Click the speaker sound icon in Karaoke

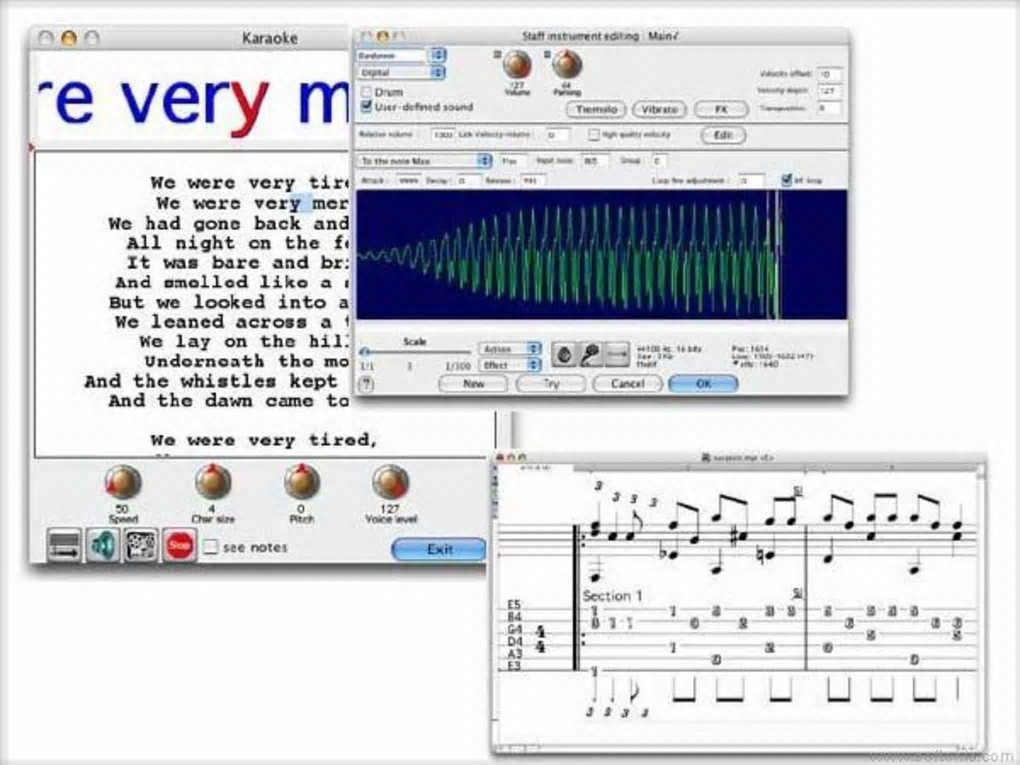[103, 545]
